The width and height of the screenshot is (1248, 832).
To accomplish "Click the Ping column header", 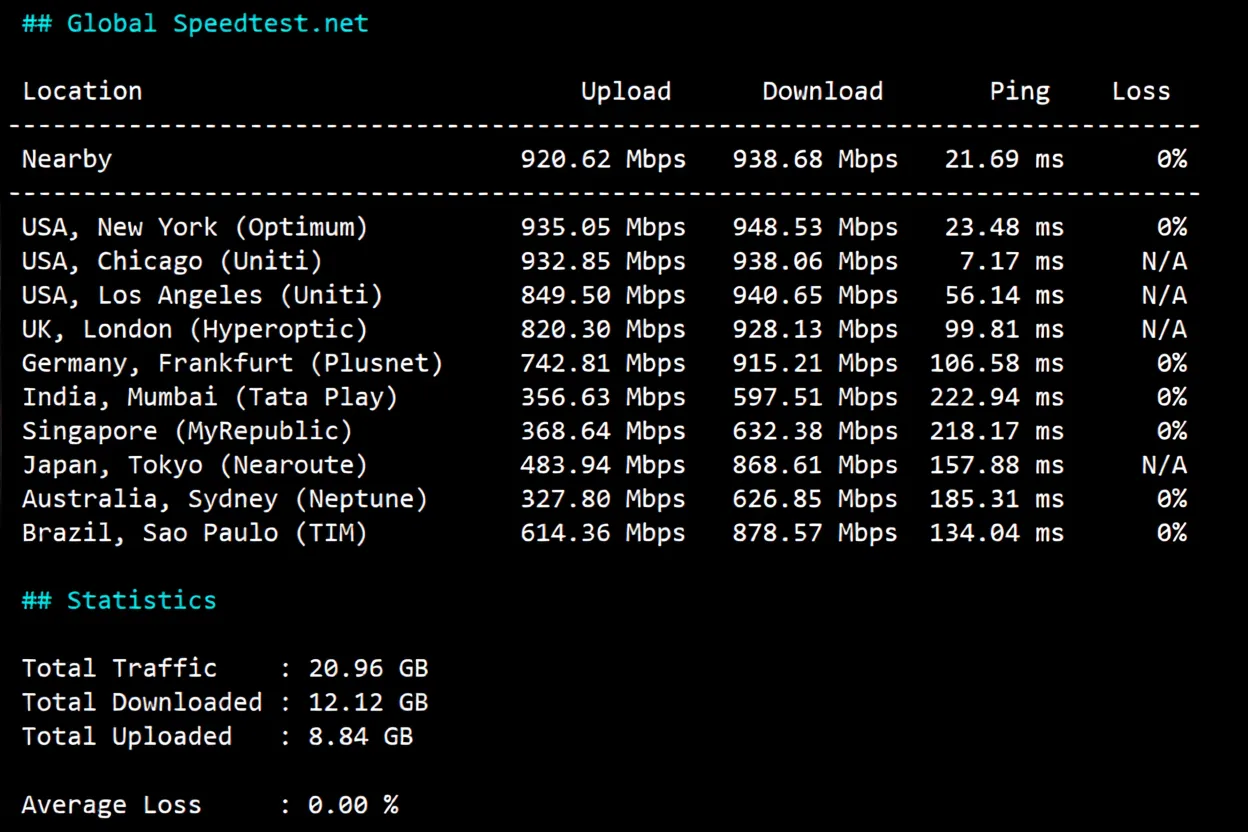I will [x=1020, y=91].
